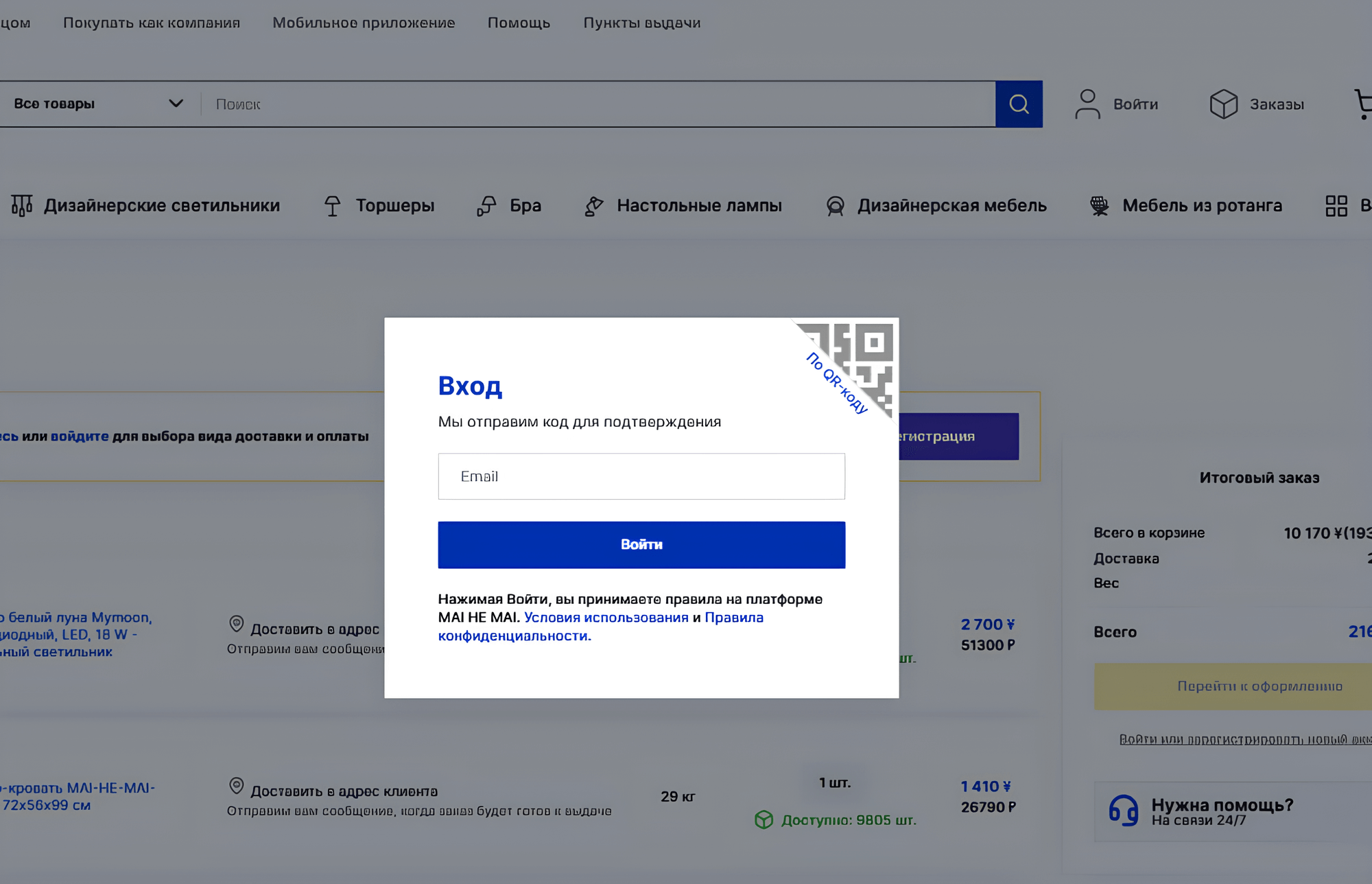Click the green availability cube near Доступно 9805

(x=765, y=819)
